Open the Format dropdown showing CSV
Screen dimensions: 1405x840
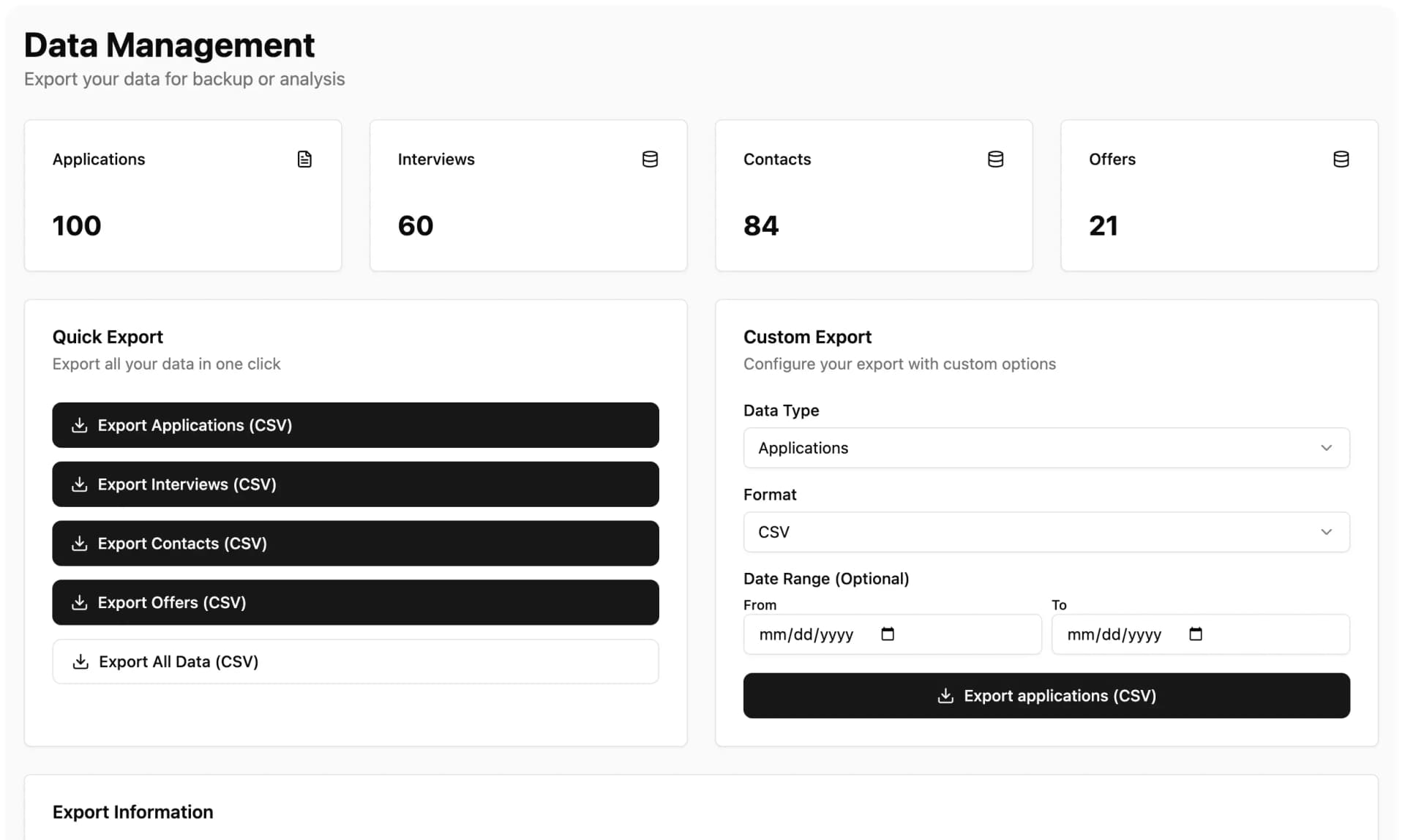point(1046,532)
